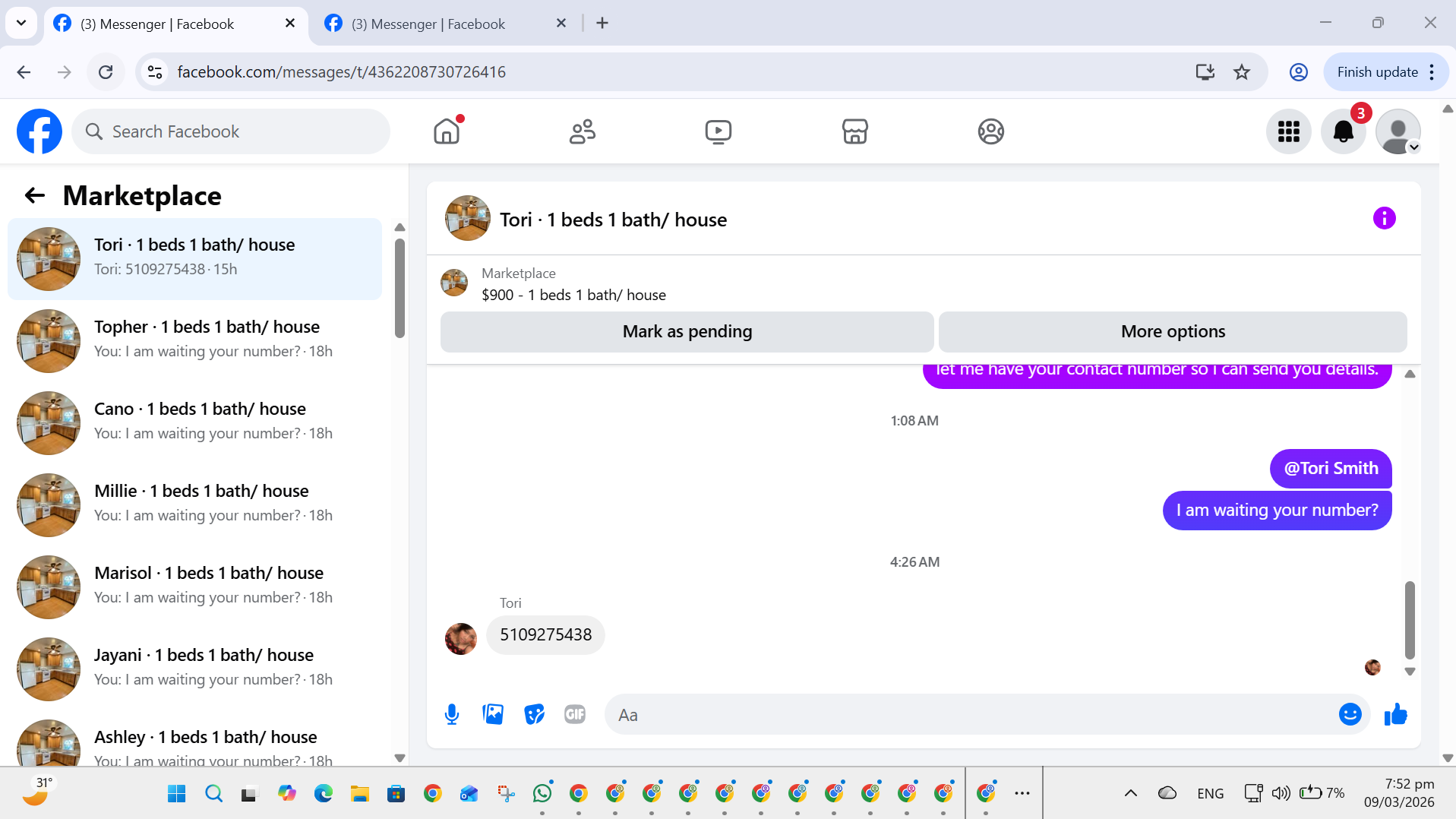Open the Chrome profile icon
This screenshot has height=819, width=1456.
click(x=1299, y=72)
